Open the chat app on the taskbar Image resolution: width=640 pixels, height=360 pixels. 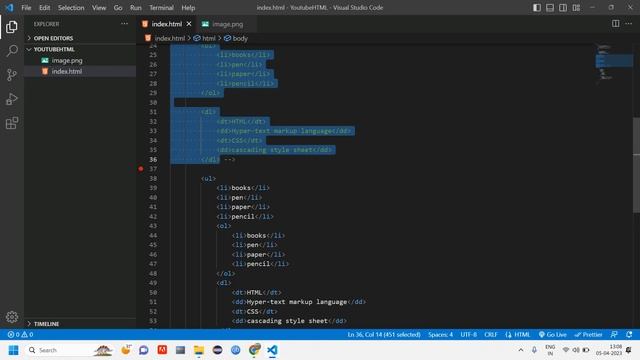[144, 350]
